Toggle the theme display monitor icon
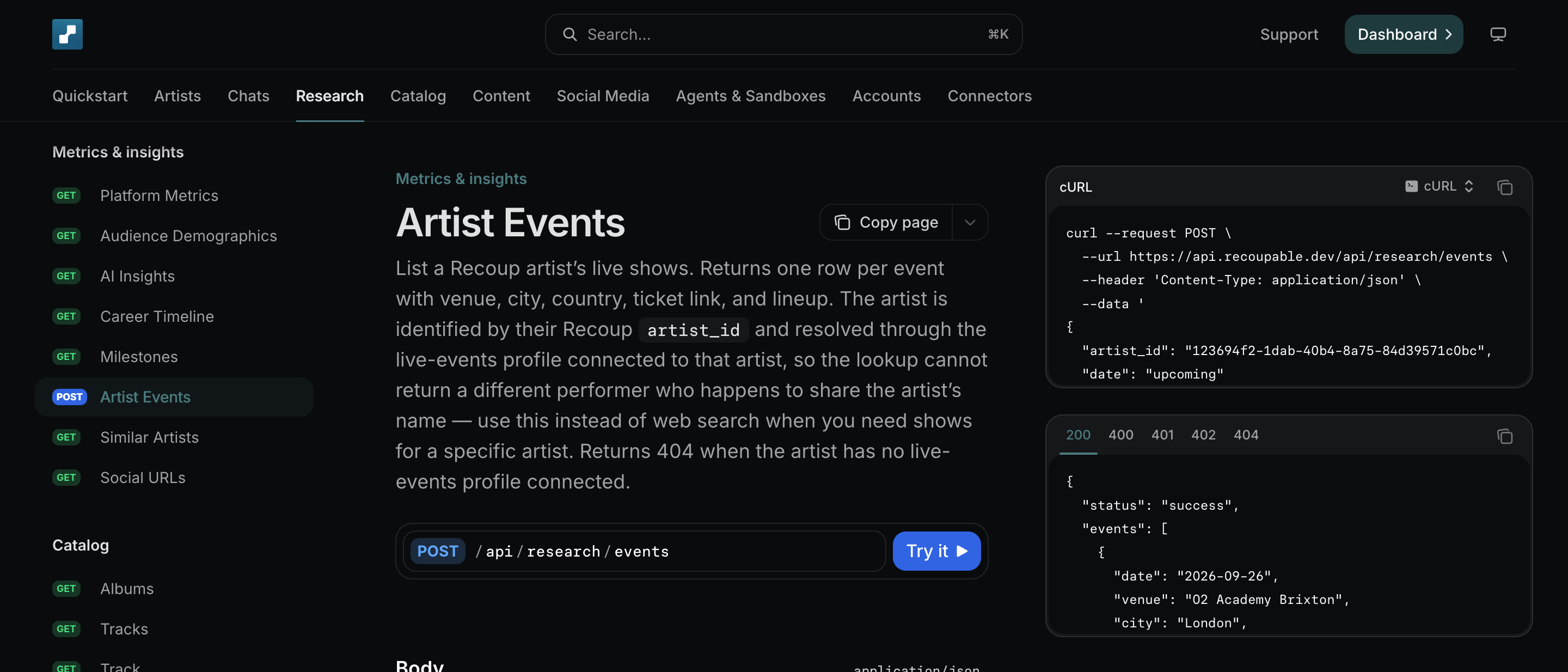The width and height of the screenshot is (1568, 672). tap(1497, 34)
